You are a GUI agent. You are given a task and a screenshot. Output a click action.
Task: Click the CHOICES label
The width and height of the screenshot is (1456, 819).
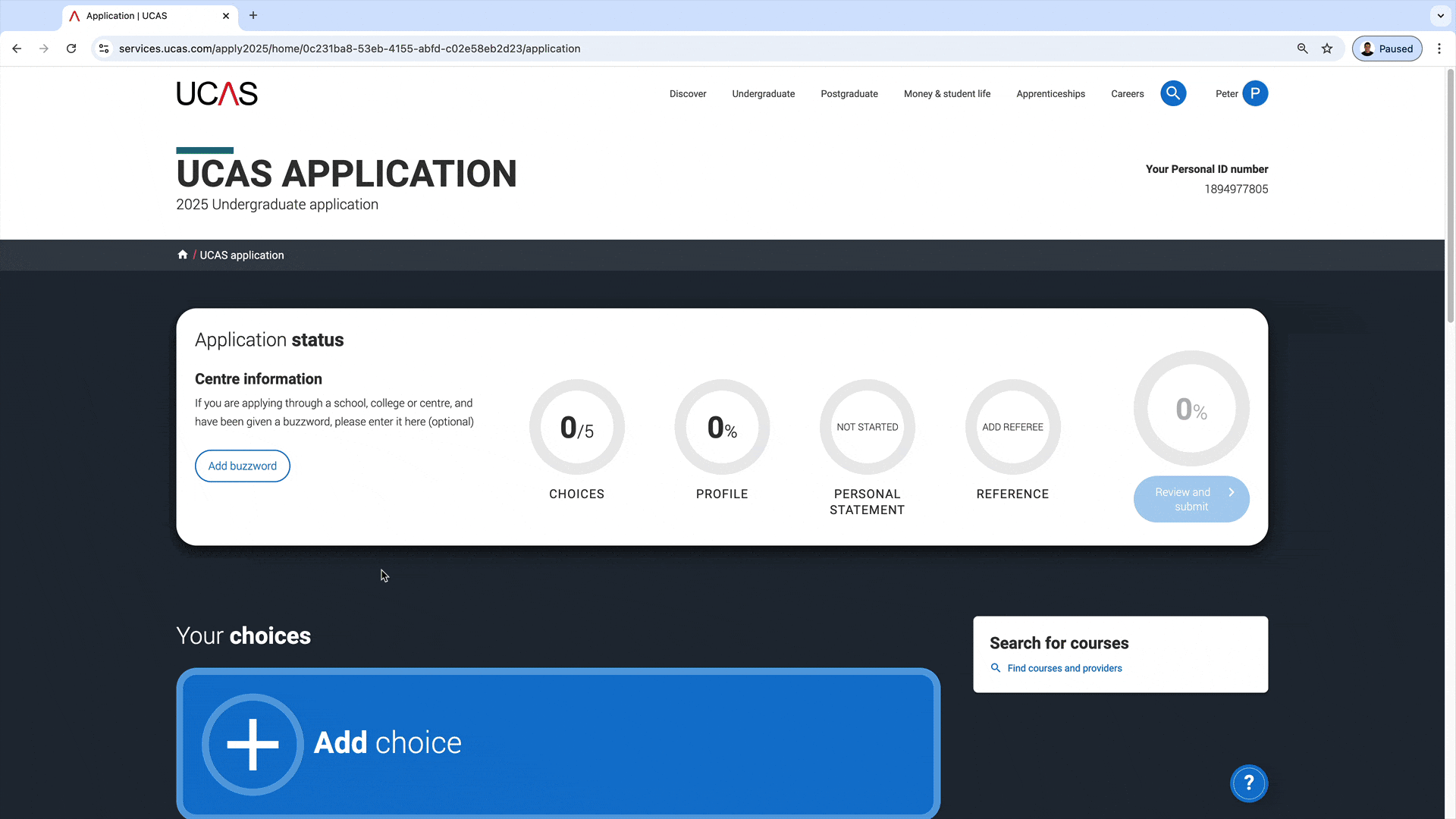tap(577, 494)
